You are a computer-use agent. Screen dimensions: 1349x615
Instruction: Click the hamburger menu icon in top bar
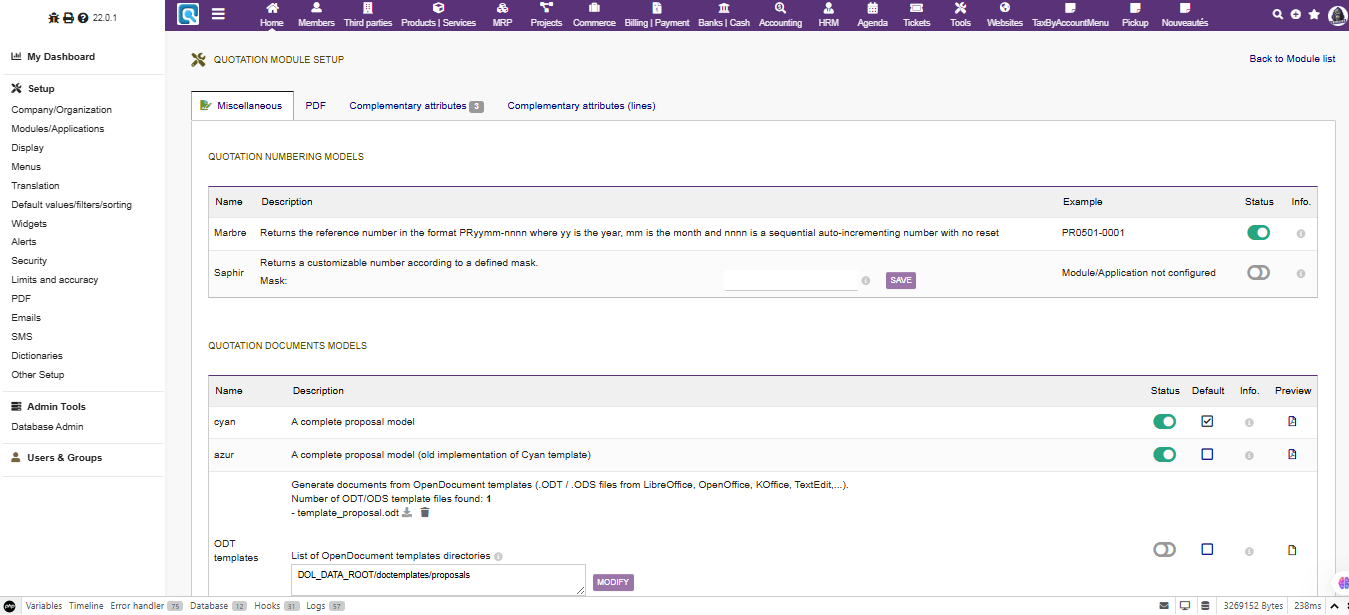click(x=218, y=15)
